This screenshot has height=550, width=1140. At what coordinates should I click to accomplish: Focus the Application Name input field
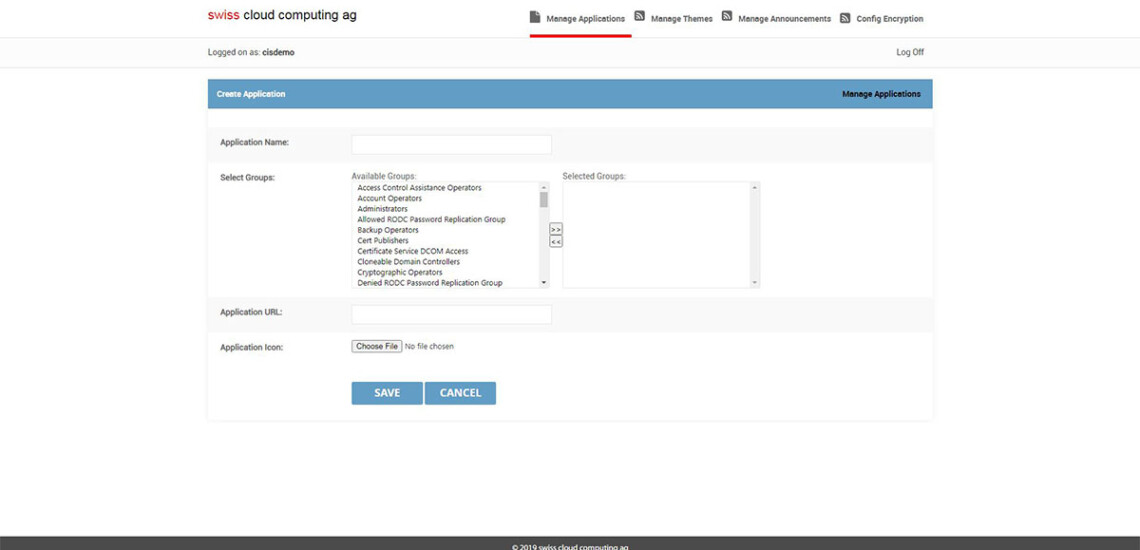click(x=451, y=144)
